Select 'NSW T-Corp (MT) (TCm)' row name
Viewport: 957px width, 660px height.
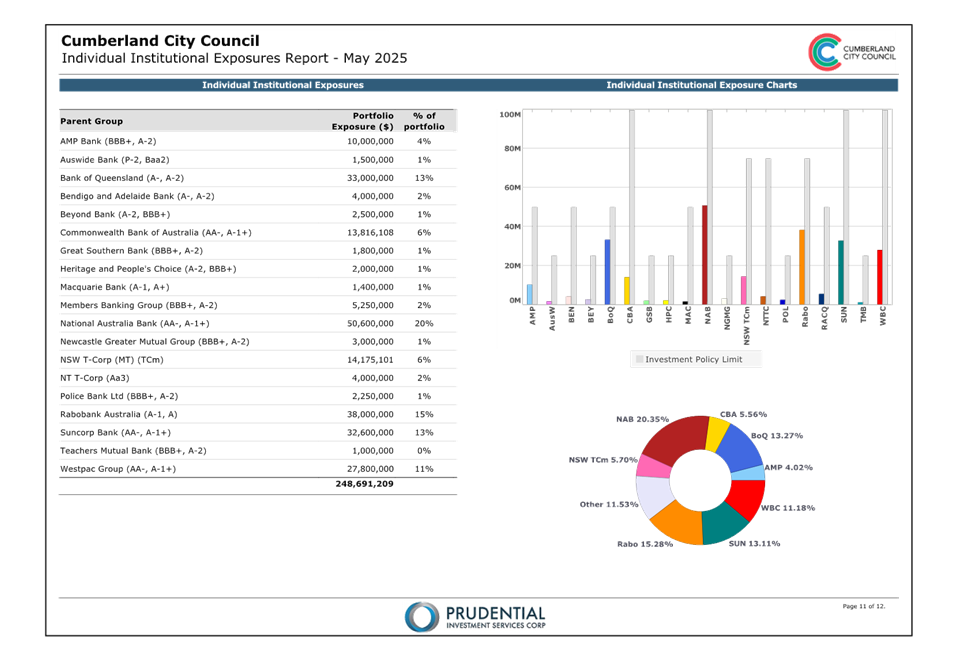[112, 360]
